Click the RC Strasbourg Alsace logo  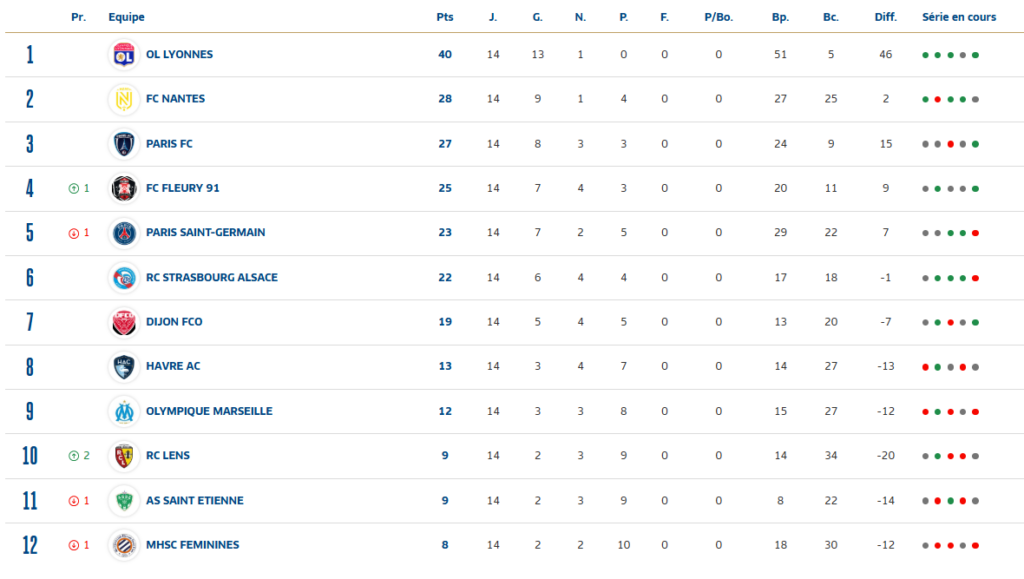point(124,277)
